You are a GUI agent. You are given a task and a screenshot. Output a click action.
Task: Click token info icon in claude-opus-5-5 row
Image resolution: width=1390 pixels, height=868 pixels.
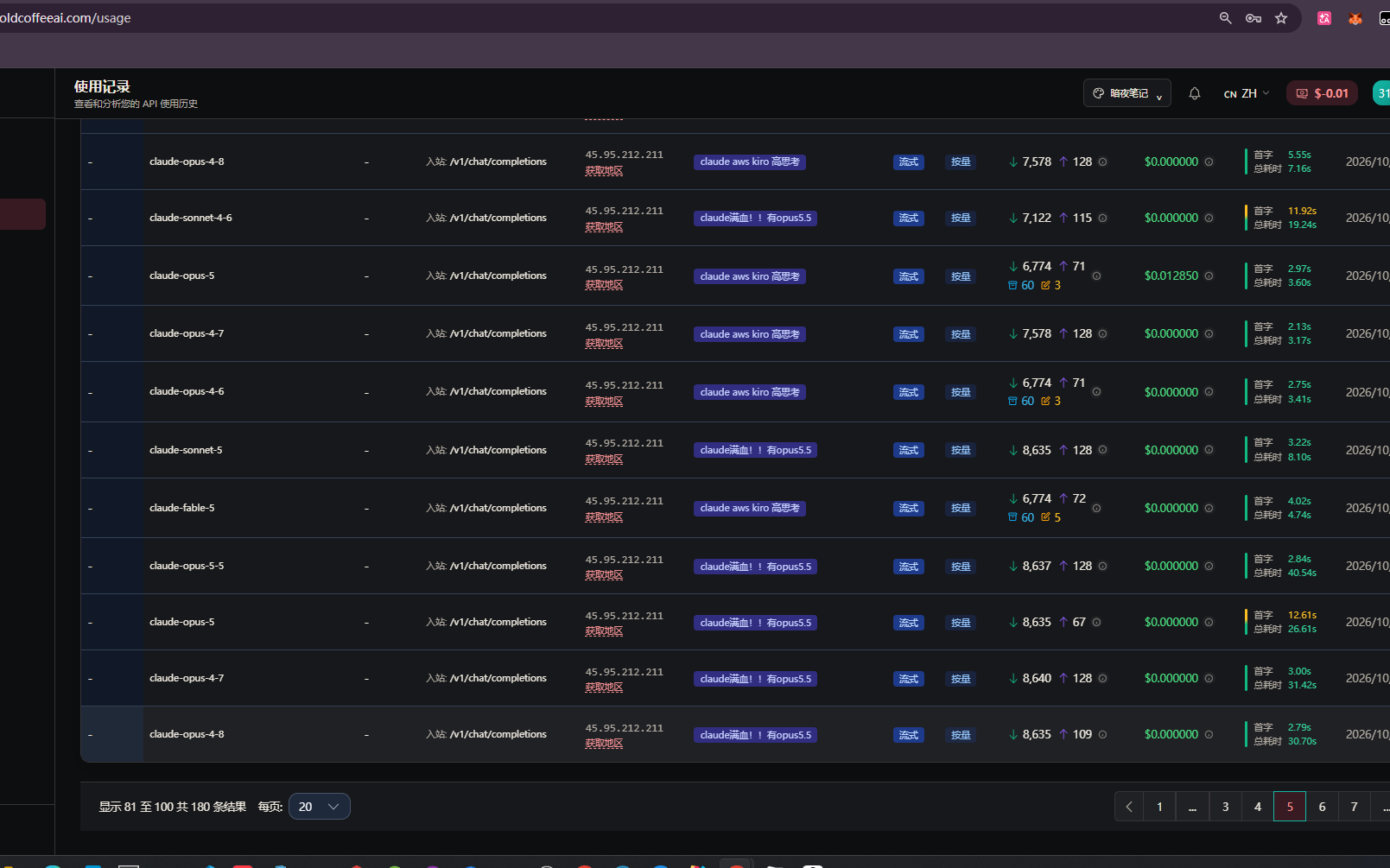(x=1102, y=567)
